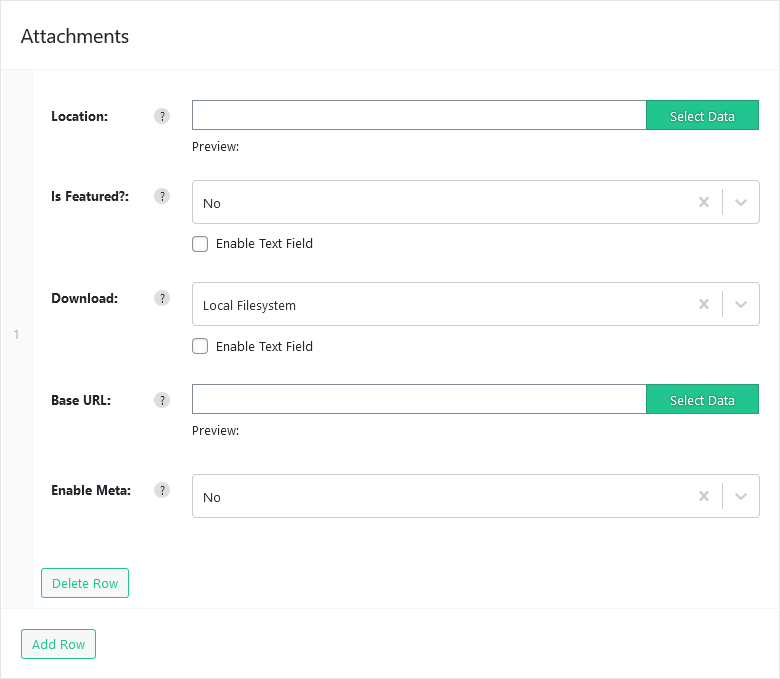Expand the Enable Meta dropdown arrow
This screenshot has height=679, width=780.
coord(741,496)
